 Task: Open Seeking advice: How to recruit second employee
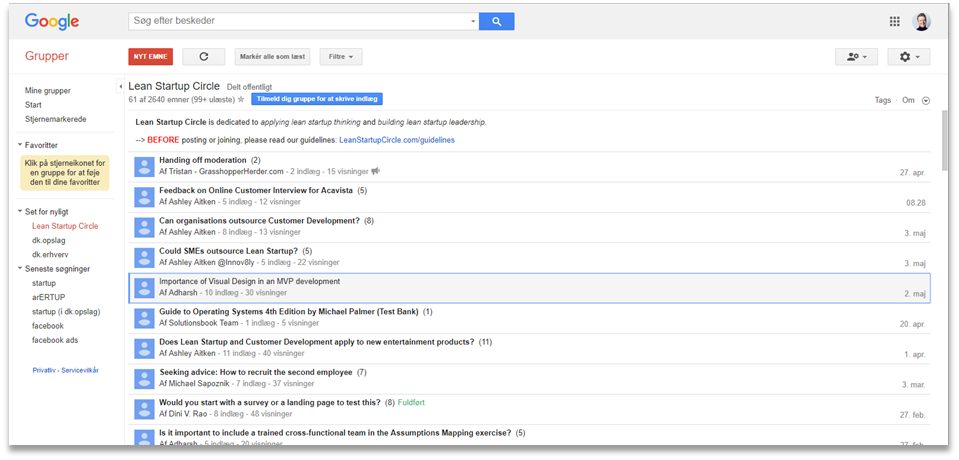click(256, 372)
